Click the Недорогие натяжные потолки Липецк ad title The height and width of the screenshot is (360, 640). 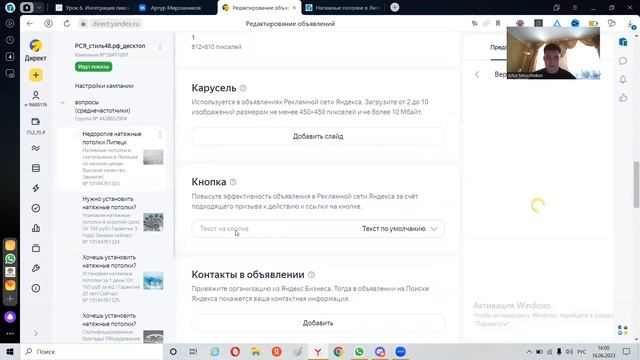(x=112, y=138)
